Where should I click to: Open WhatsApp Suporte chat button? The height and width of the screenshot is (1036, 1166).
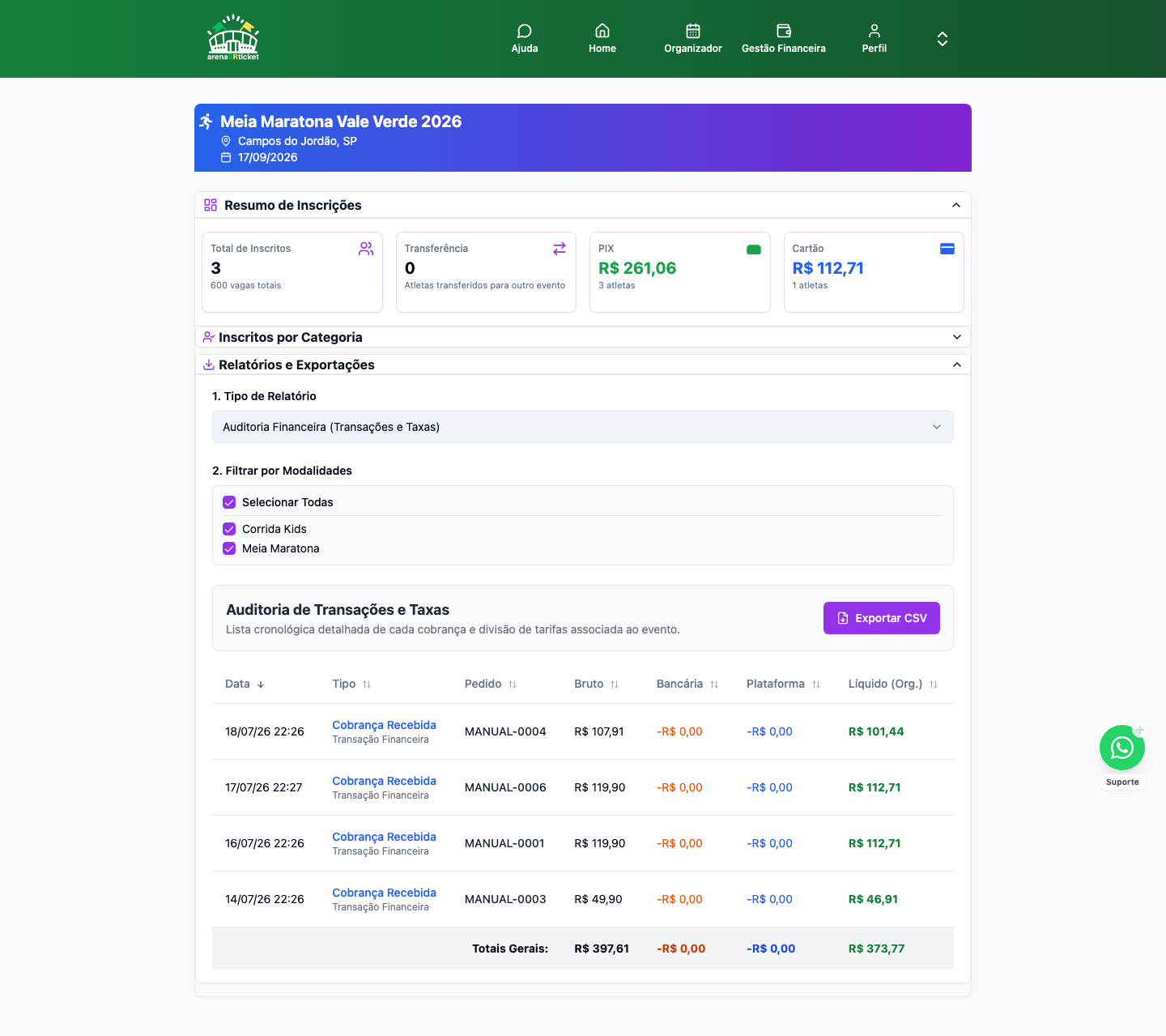(1122, 748)
